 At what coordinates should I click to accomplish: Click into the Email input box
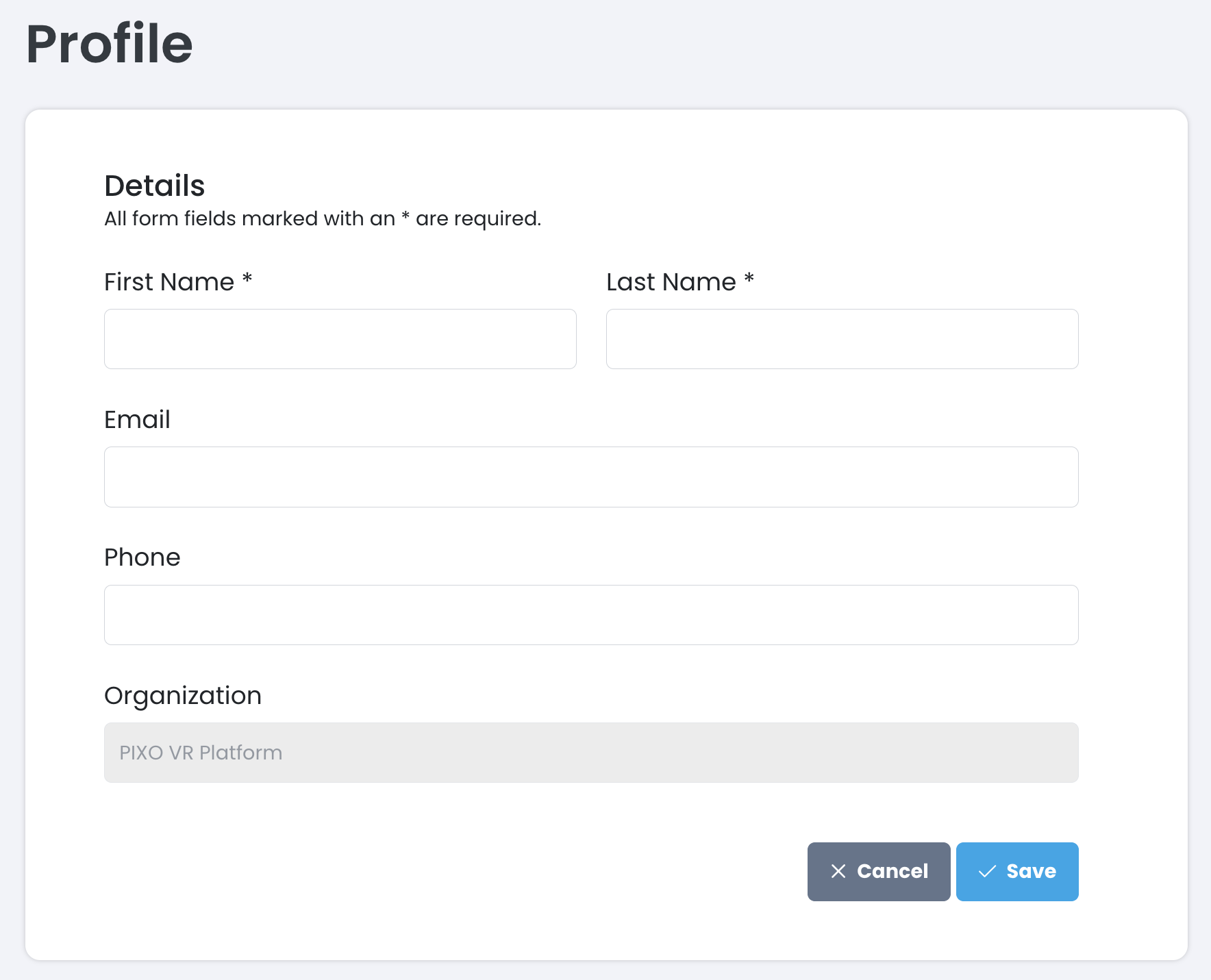pos(591,477)
